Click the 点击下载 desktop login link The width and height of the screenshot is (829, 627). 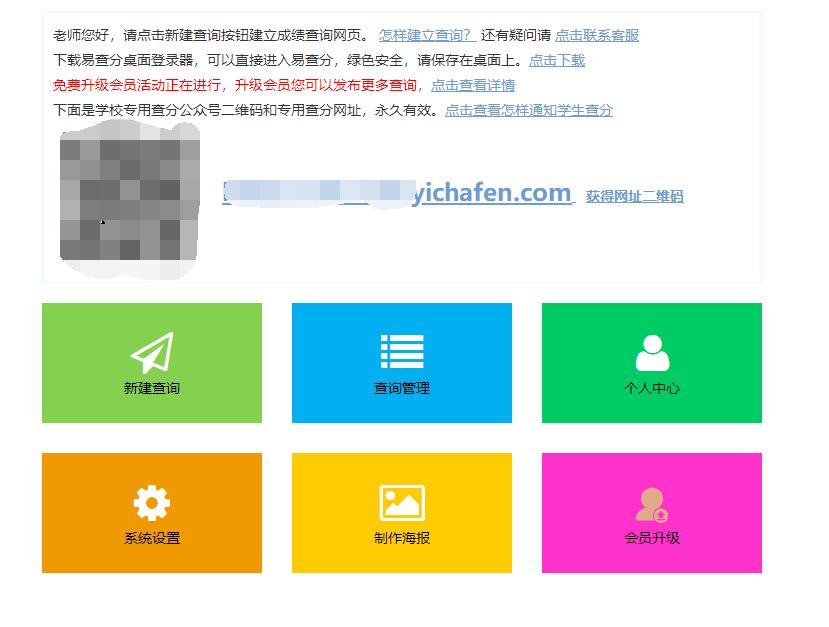(x=557, y=60)
